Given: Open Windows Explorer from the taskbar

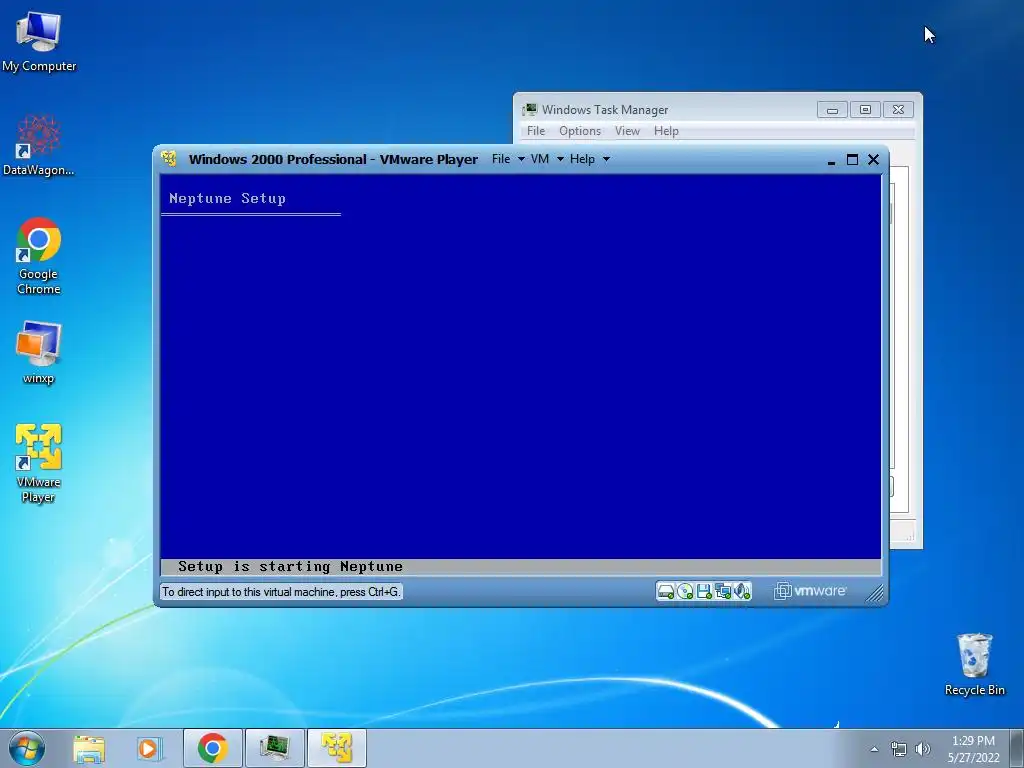Looking at the screenshot, I should click(x=89, y=748).
